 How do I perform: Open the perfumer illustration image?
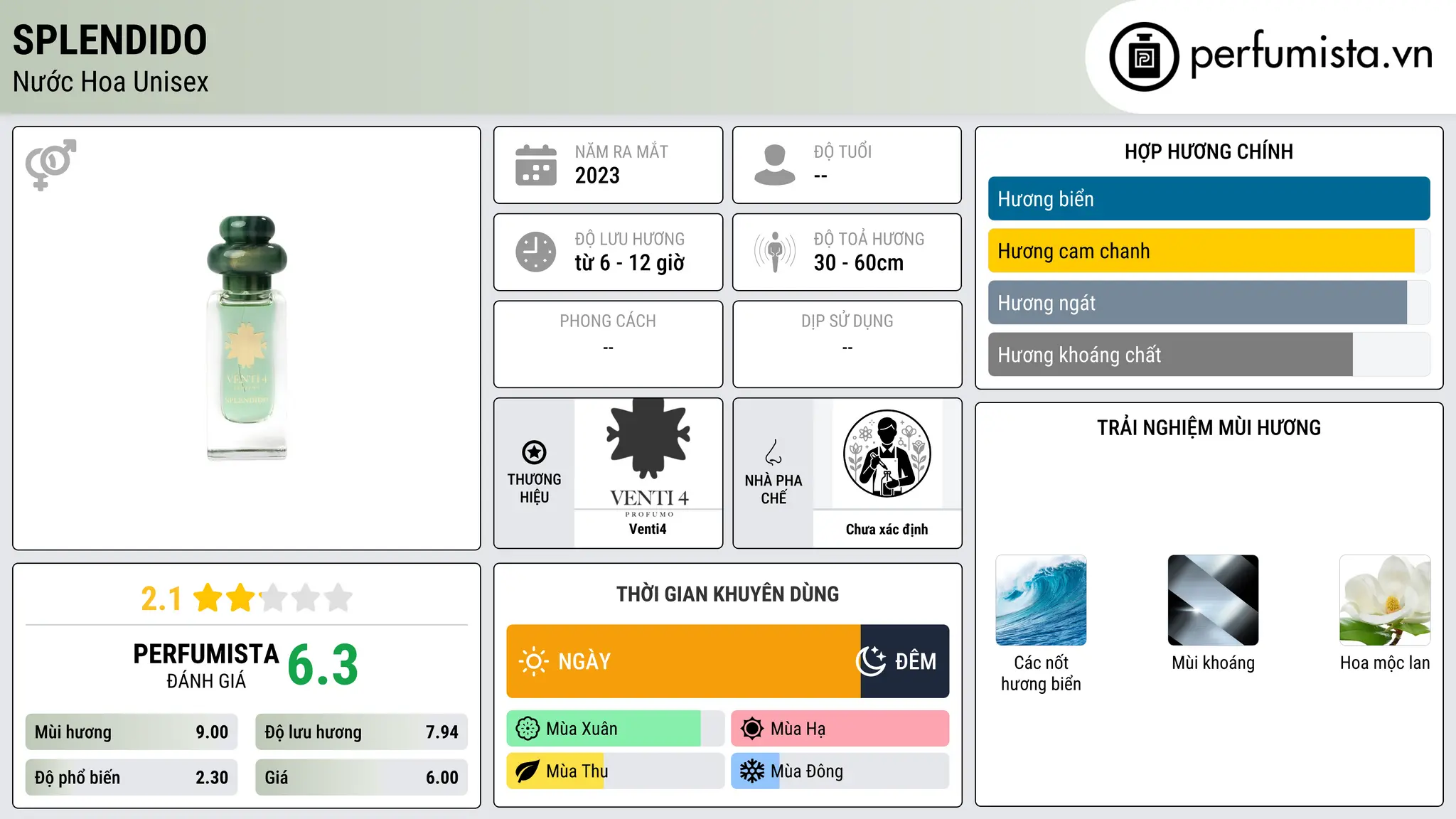[887, 454]
